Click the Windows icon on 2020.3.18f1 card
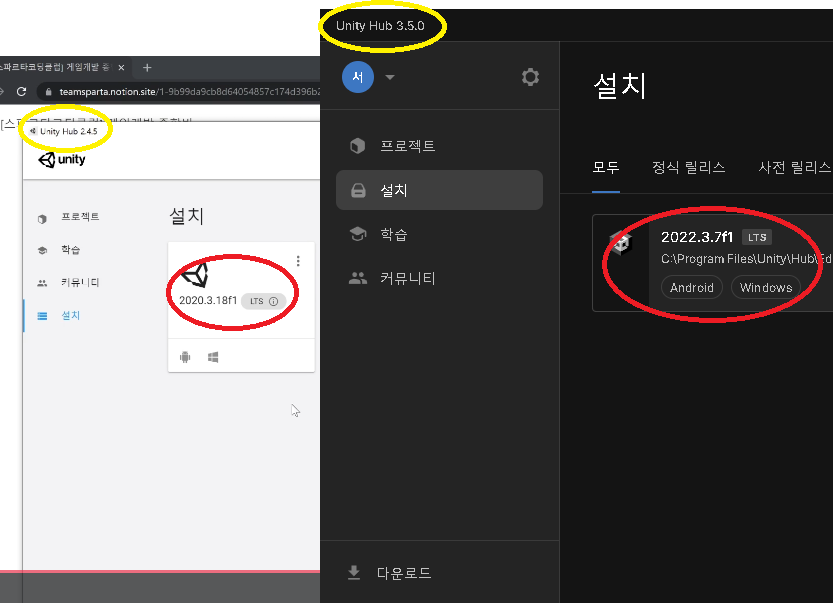Viewport: 833px width, 603px height. (x=213, y=357)
